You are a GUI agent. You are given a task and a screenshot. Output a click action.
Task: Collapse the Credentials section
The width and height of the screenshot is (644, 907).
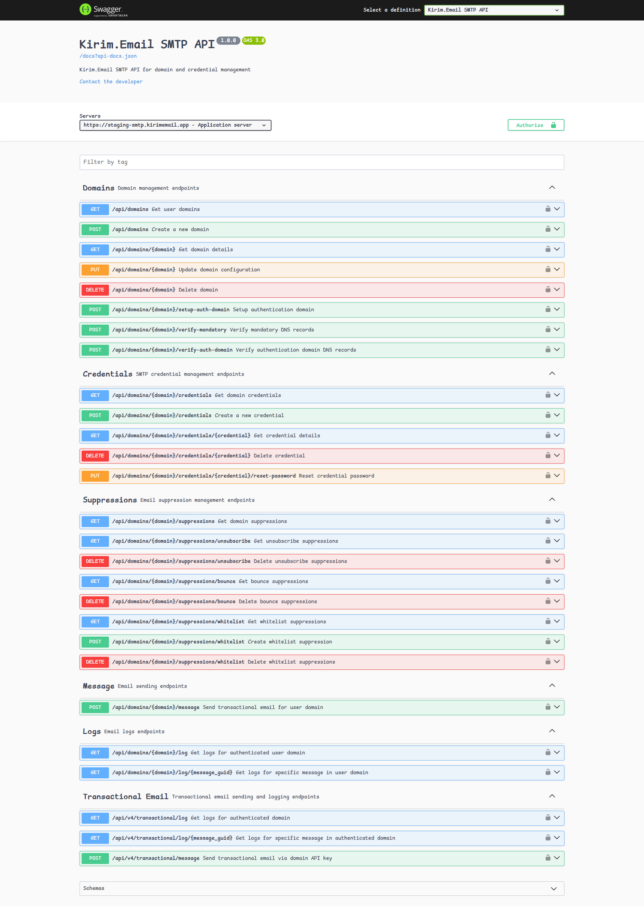click(x=552, y=374)
